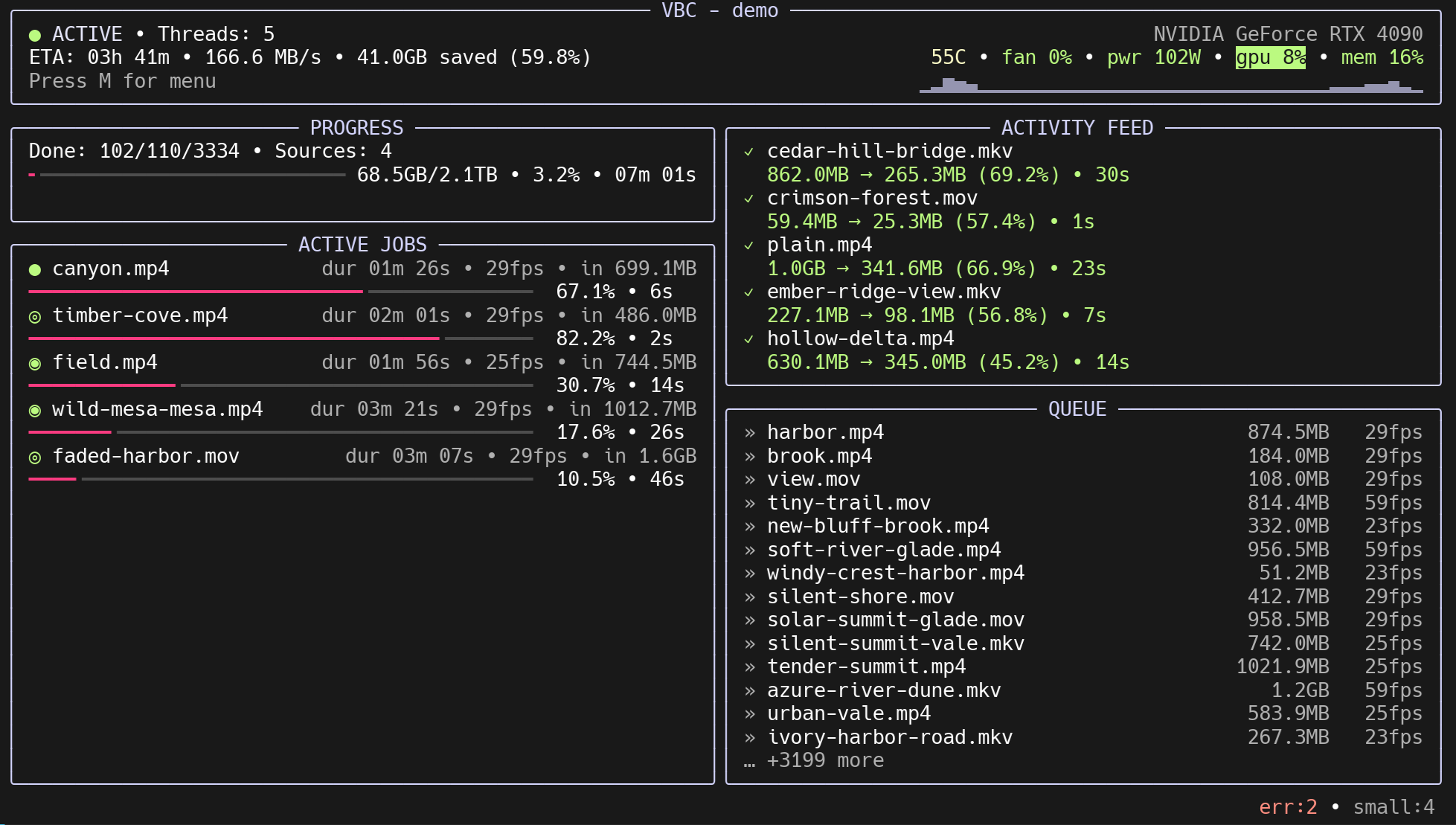Viewport: 1456px width, 825px height.
Task: Click checkmark beside cedar-hill-bridge.mkv
Action: point(748,152)
